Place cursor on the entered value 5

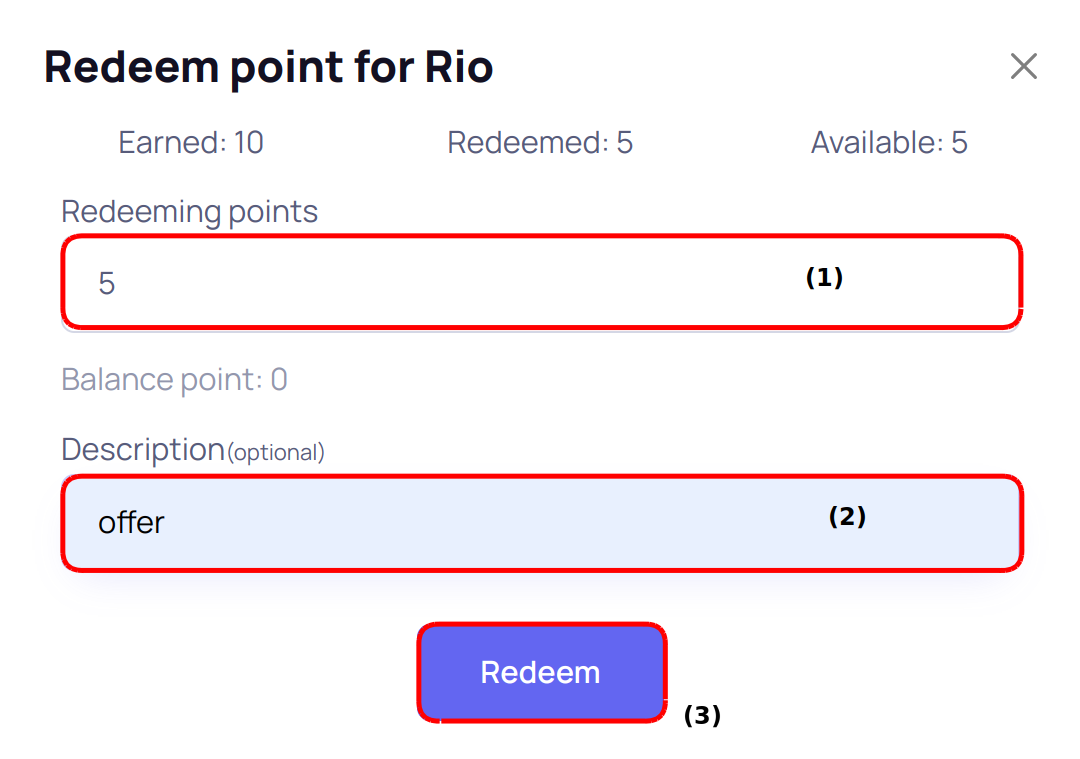click(106, 284)
